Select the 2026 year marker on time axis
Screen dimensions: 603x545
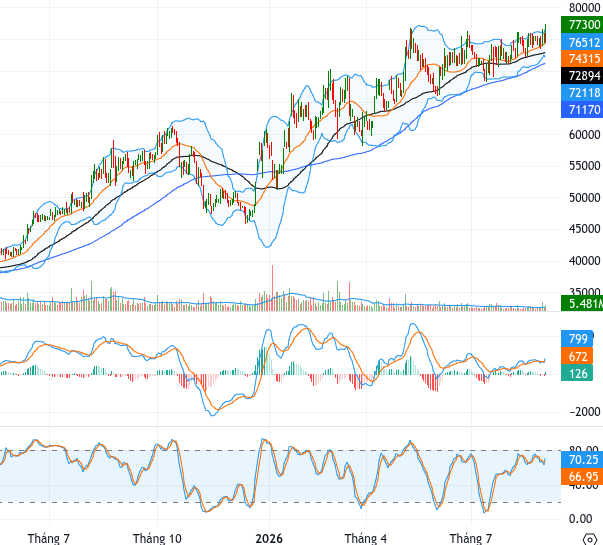tap(269, 538)
